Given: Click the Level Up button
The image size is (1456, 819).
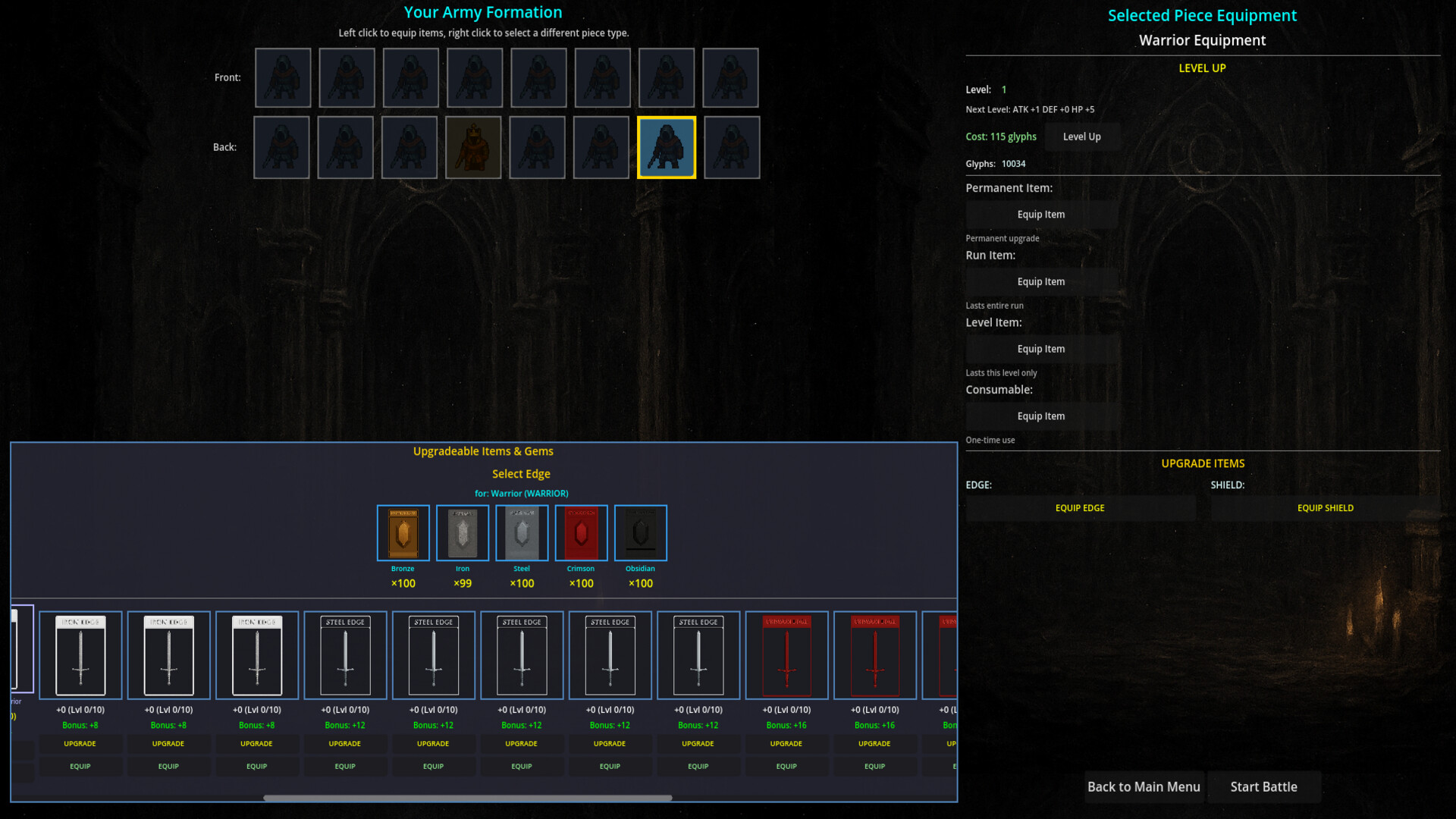Looking at the screenshot, I should pos(1082,136).
